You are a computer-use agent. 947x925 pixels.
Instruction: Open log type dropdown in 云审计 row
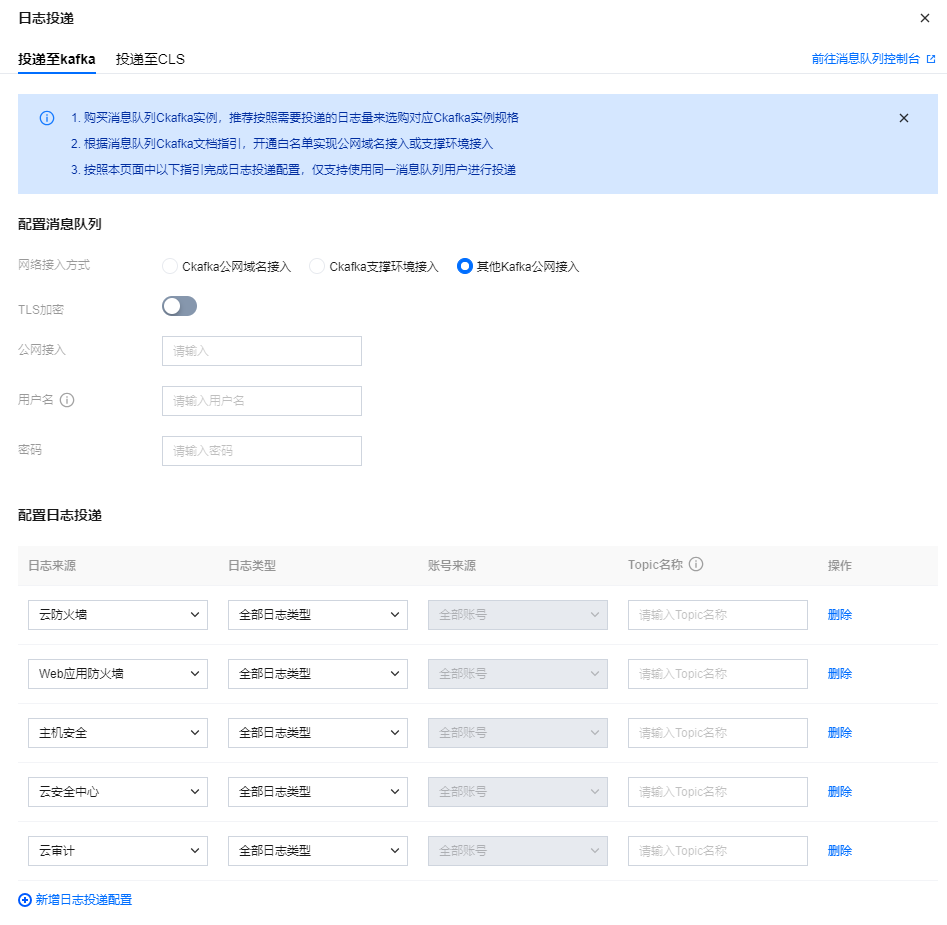pyautogui.click(x=318, y=851)
